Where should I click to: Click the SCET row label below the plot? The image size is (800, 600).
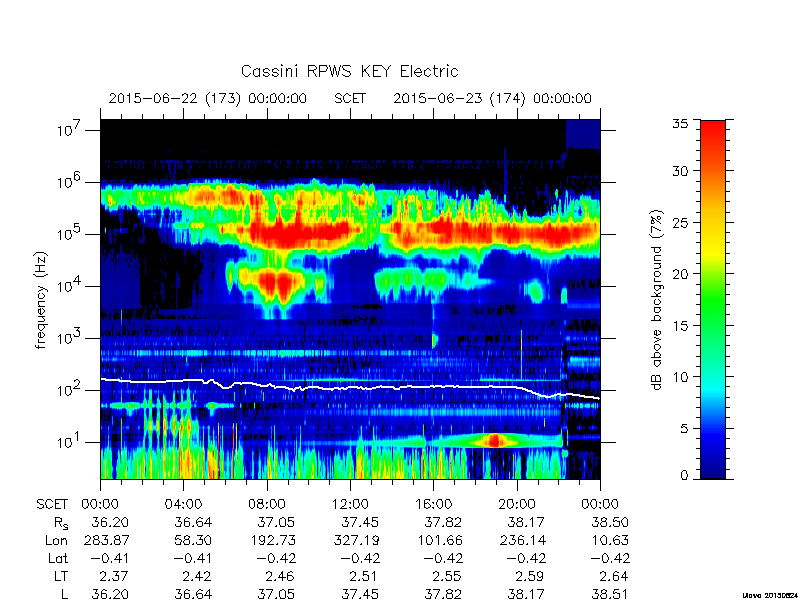pos(52,504)
